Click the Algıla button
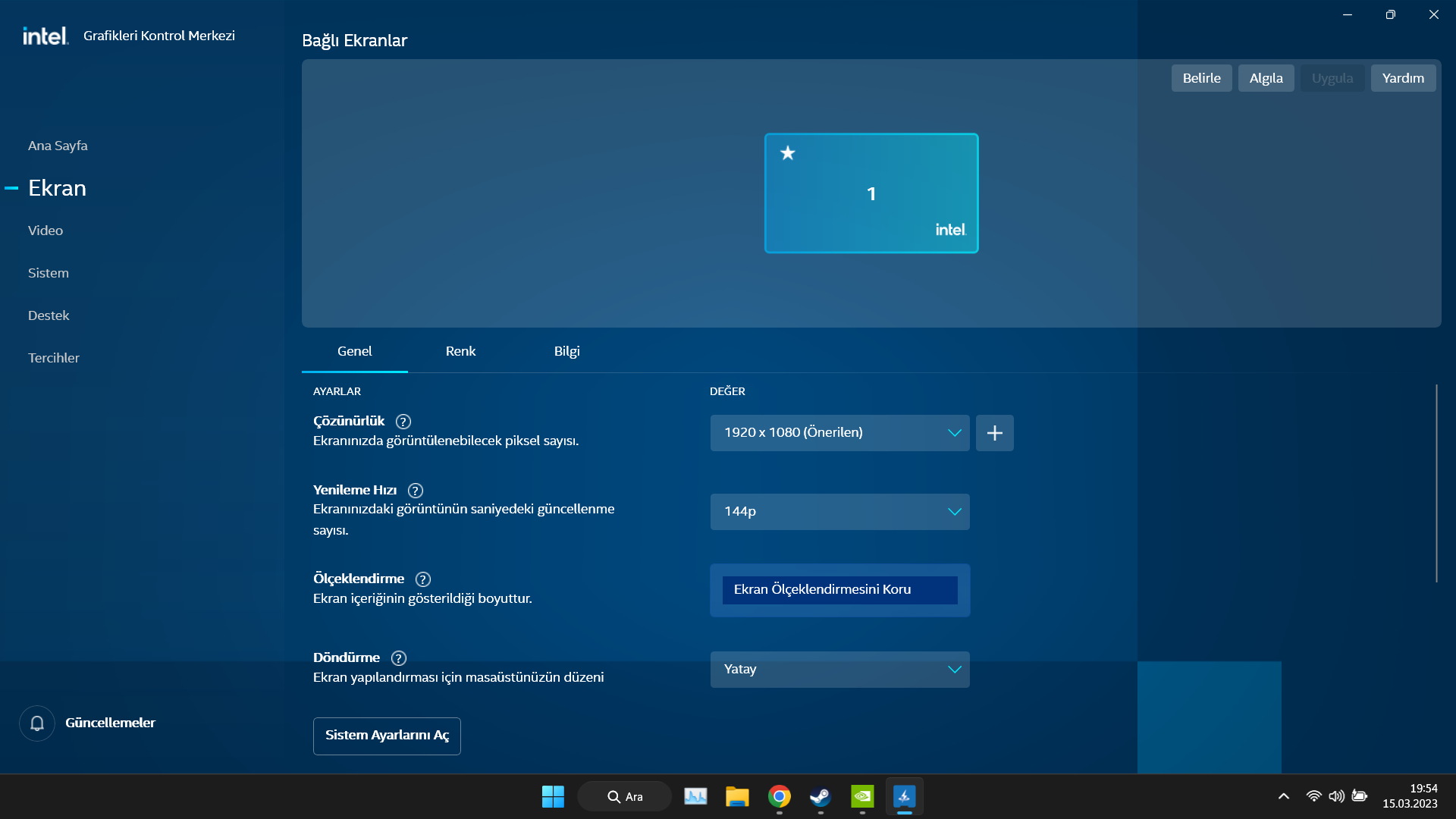This screenshot has width=1456, height=819. click(1266, 78)
